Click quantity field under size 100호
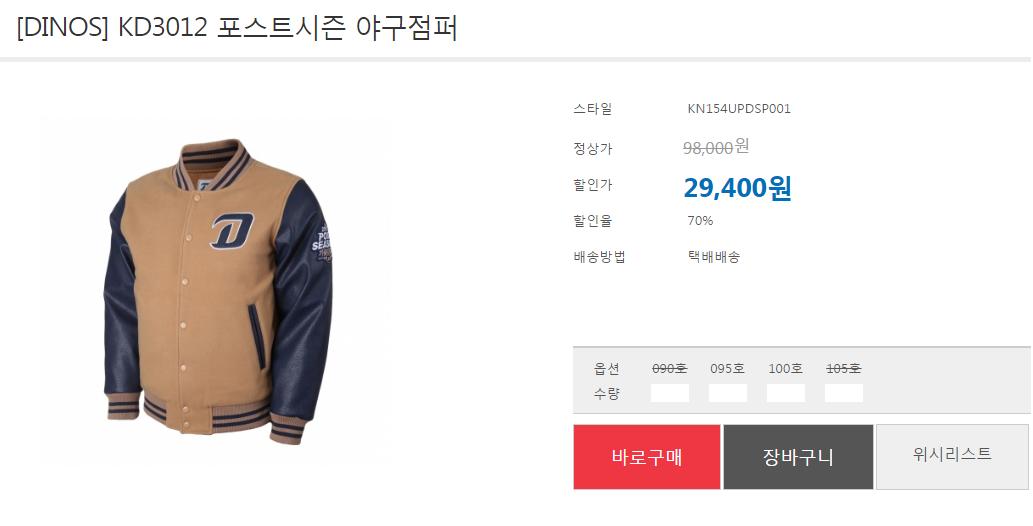The image size is (1033, 526). tap(786, 394)
